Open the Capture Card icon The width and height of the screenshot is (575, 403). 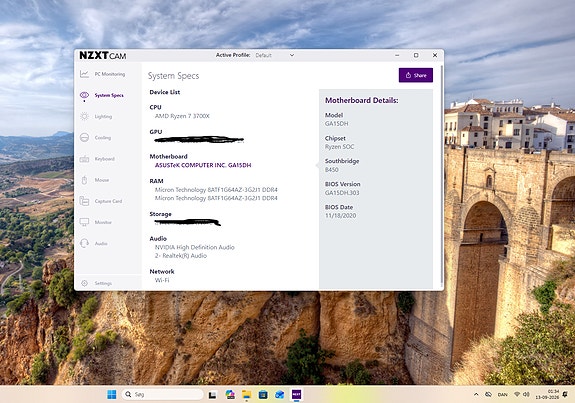(84, 201)
